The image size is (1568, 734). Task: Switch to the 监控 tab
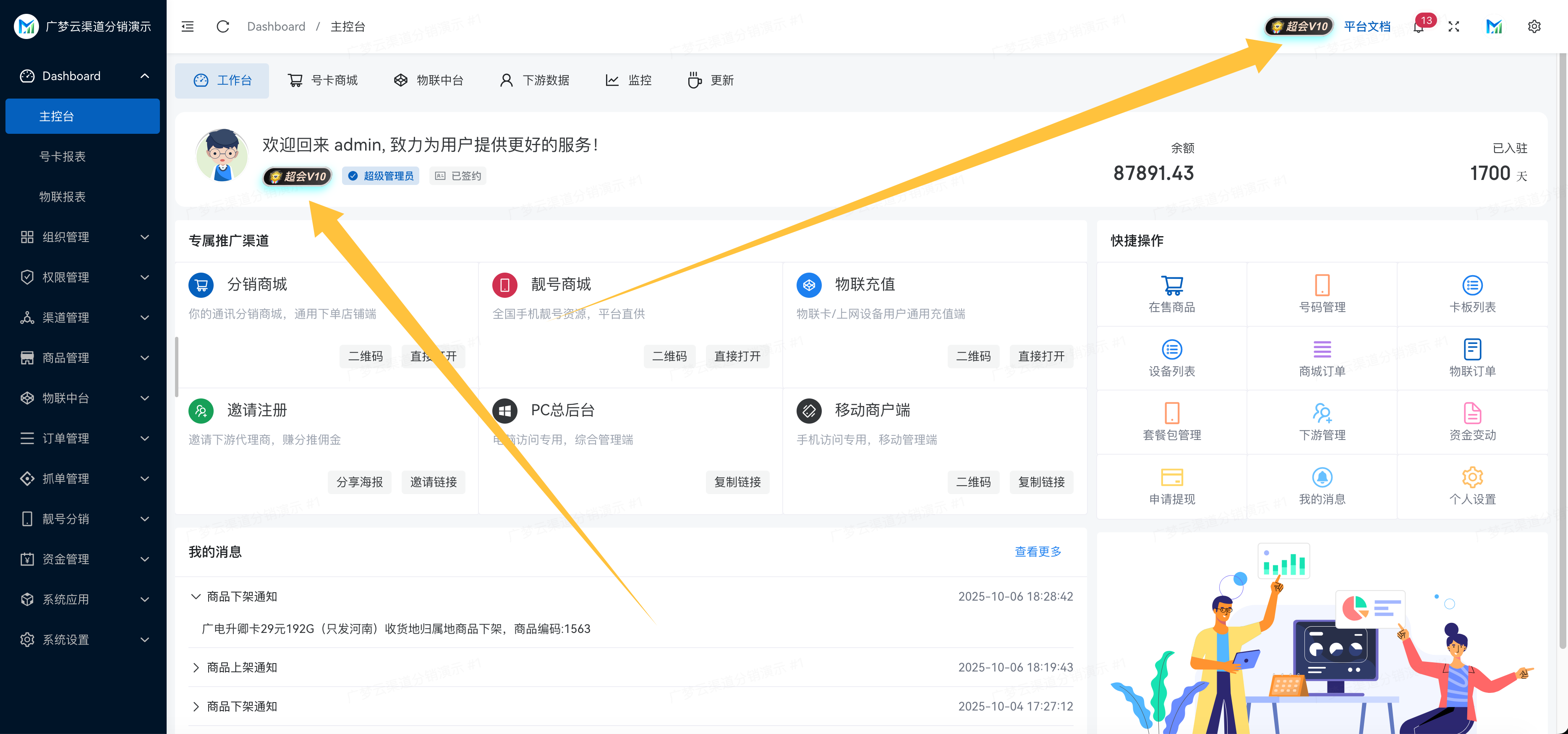pyautogui.click(x=629, y=80)
